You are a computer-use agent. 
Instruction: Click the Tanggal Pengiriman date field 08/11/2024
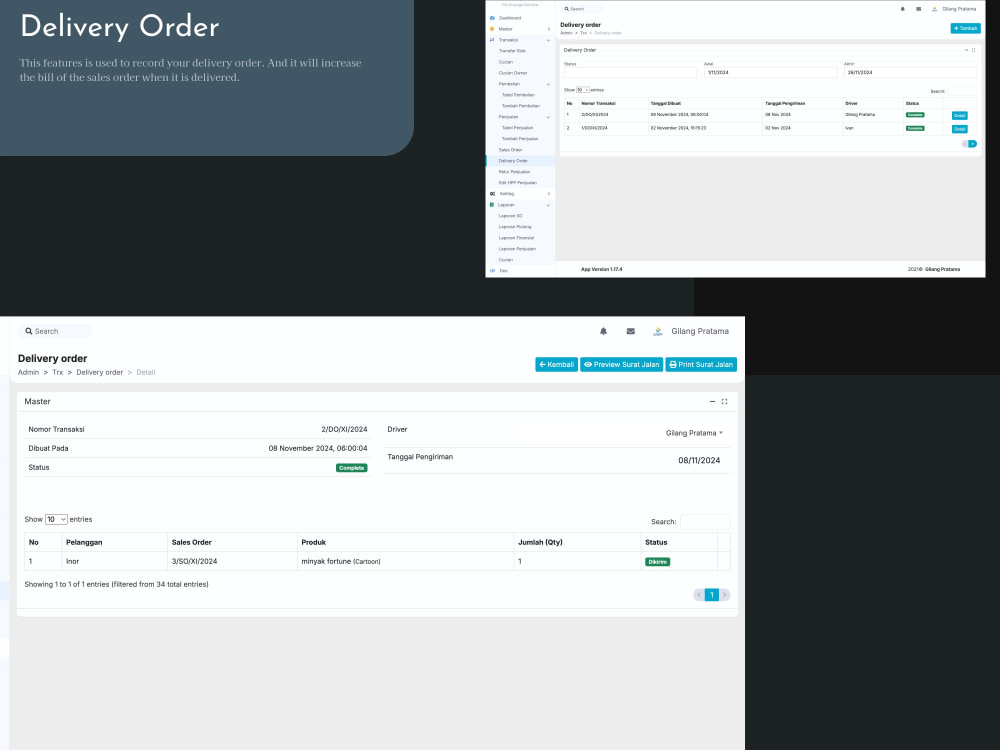pos(699,460)
